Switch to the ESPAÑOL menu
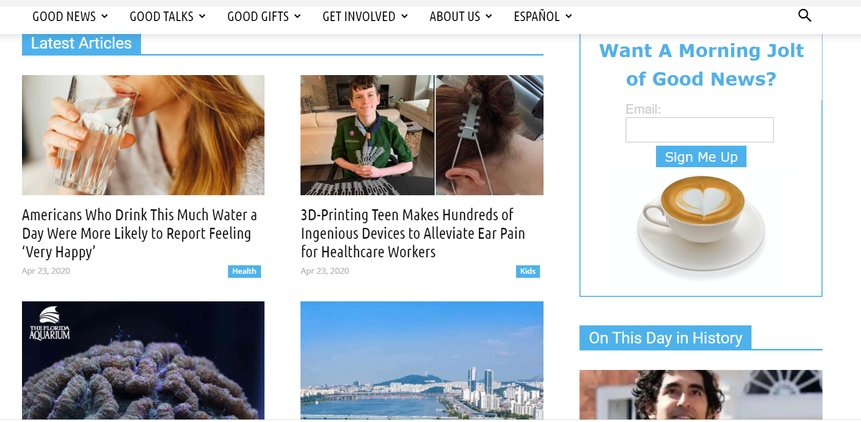This screenshot has height=422, width=861. point(543,16)
